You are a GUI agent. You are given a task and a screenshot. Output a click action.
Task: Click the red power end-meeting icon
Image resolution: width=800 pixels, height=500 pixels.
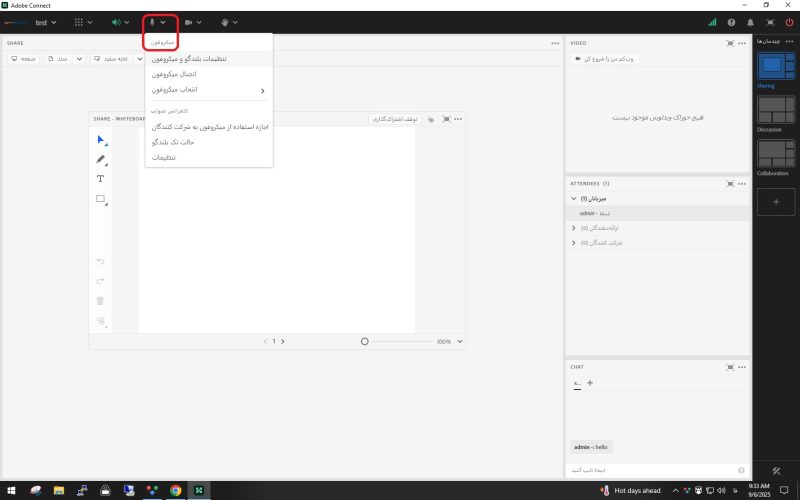point(789,22)
